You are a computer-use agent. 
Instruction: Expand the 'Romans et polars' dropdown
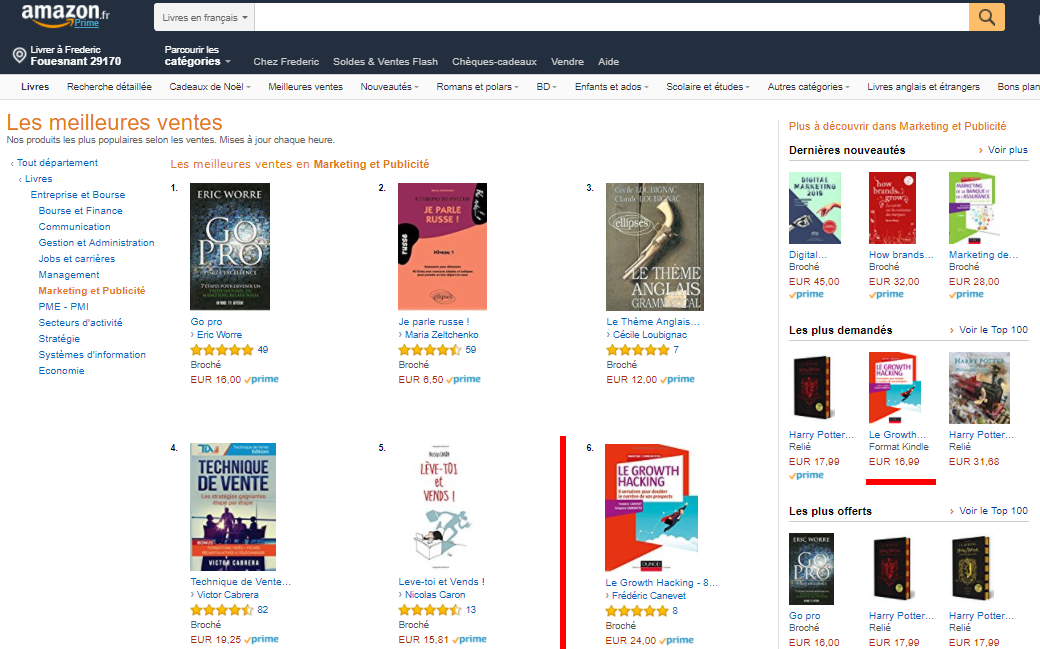click(x=478, y=86)
